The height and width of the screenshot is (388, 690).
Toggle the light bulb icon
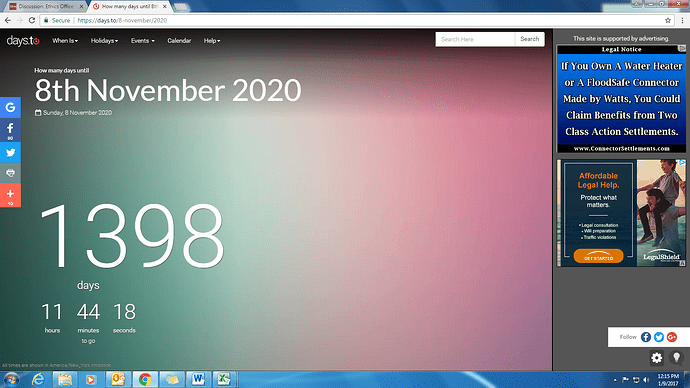click(676, 358)
